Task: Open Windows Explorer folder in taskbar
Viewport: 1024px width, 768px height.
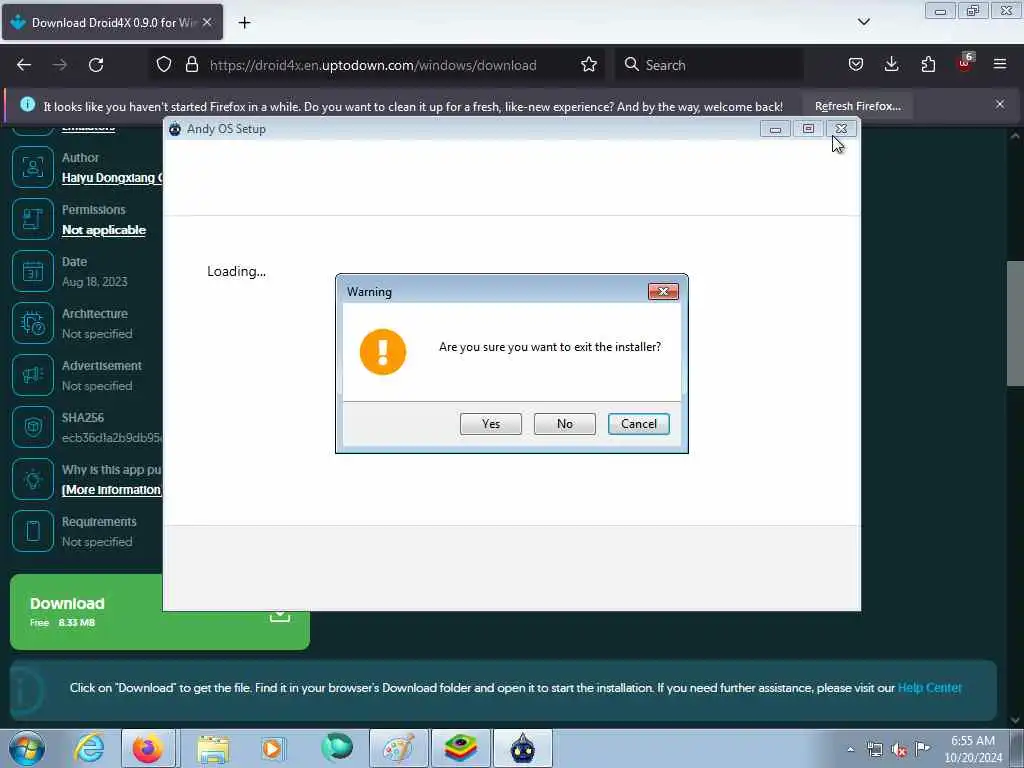Action: pyautogui.click(x=213, y=748)
